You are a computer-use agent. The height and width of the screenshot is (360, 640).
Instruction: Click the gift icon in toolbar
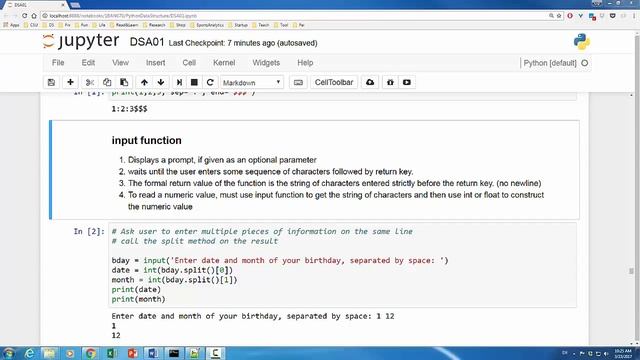[390, 82]
